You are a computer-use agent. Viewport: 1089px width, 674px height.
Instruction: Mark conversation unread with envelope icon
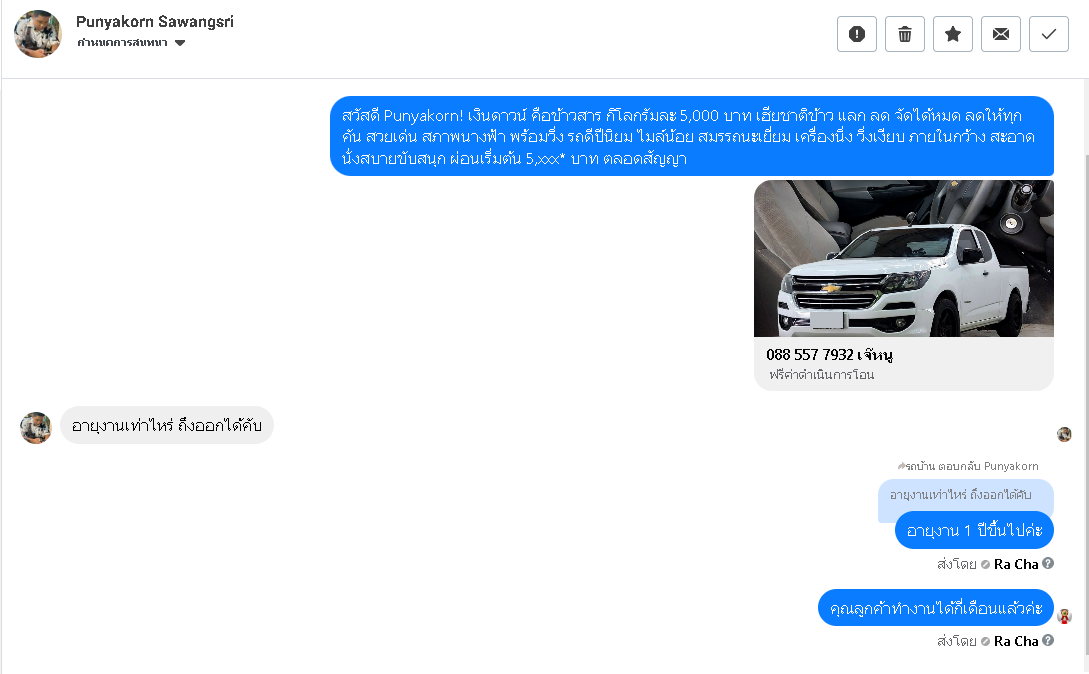click(1000, 34)
